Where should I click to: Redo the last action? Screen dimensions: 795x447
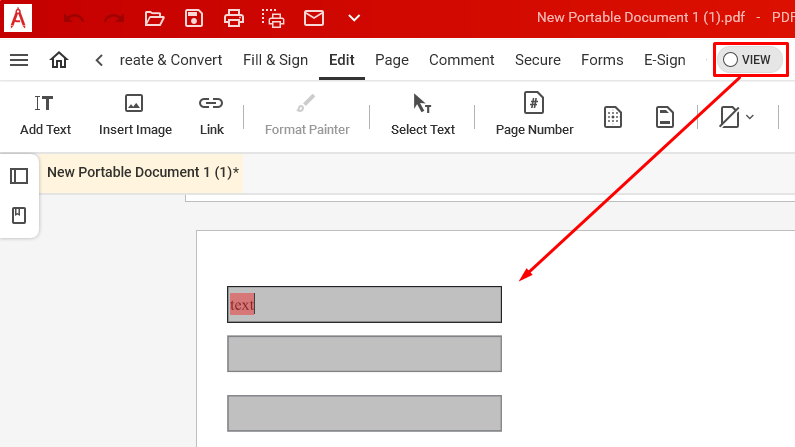click(x=114, y=19)
